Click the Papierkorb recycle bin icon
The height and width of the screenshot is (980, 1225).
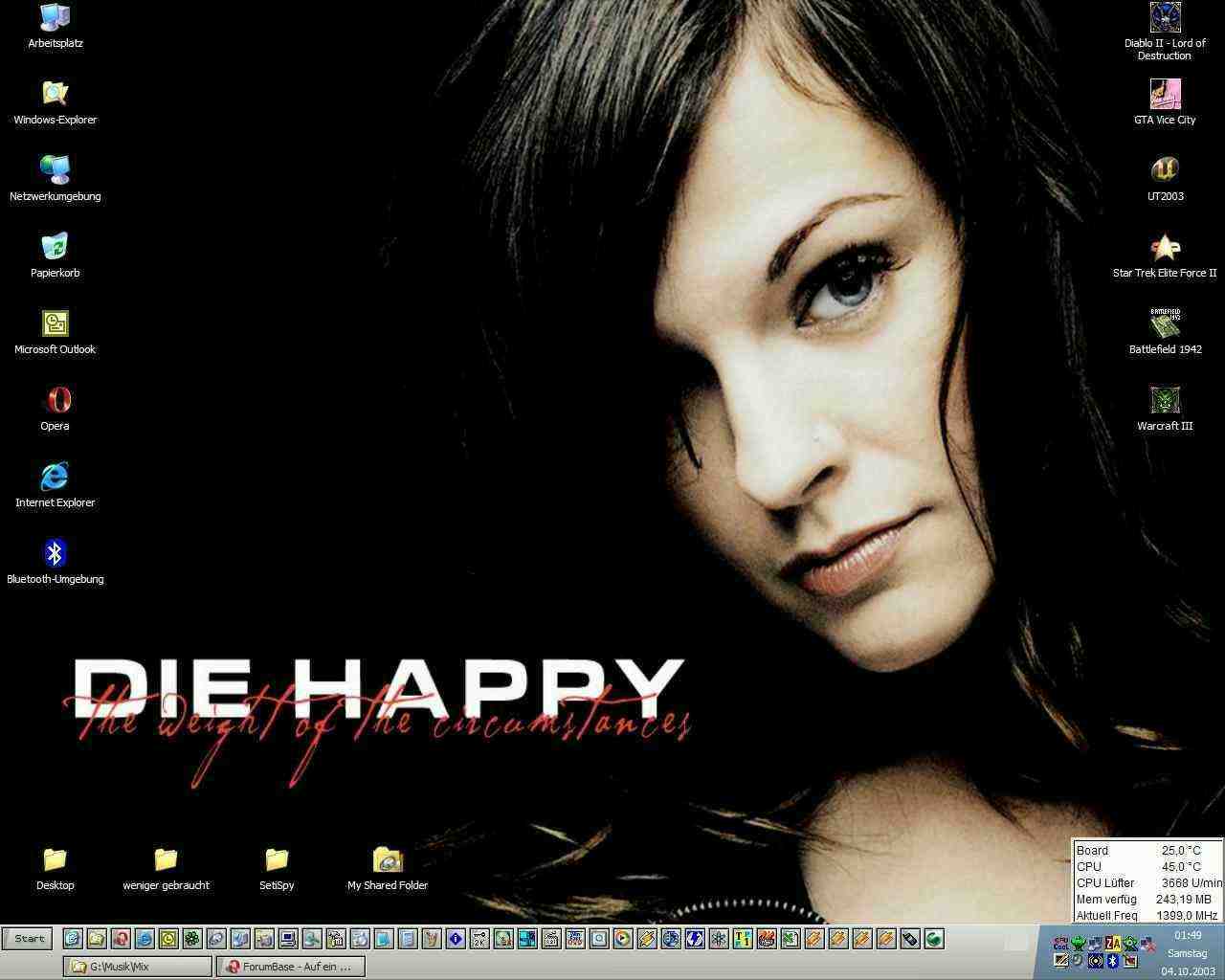point(55,256)
